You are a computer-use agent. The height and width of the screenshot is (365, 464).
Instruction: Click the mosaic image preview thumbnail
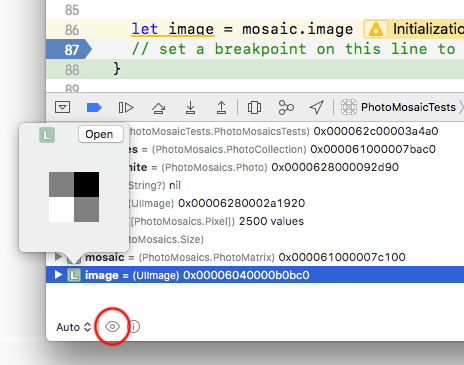pyautogui.click(x=74, y=197)
